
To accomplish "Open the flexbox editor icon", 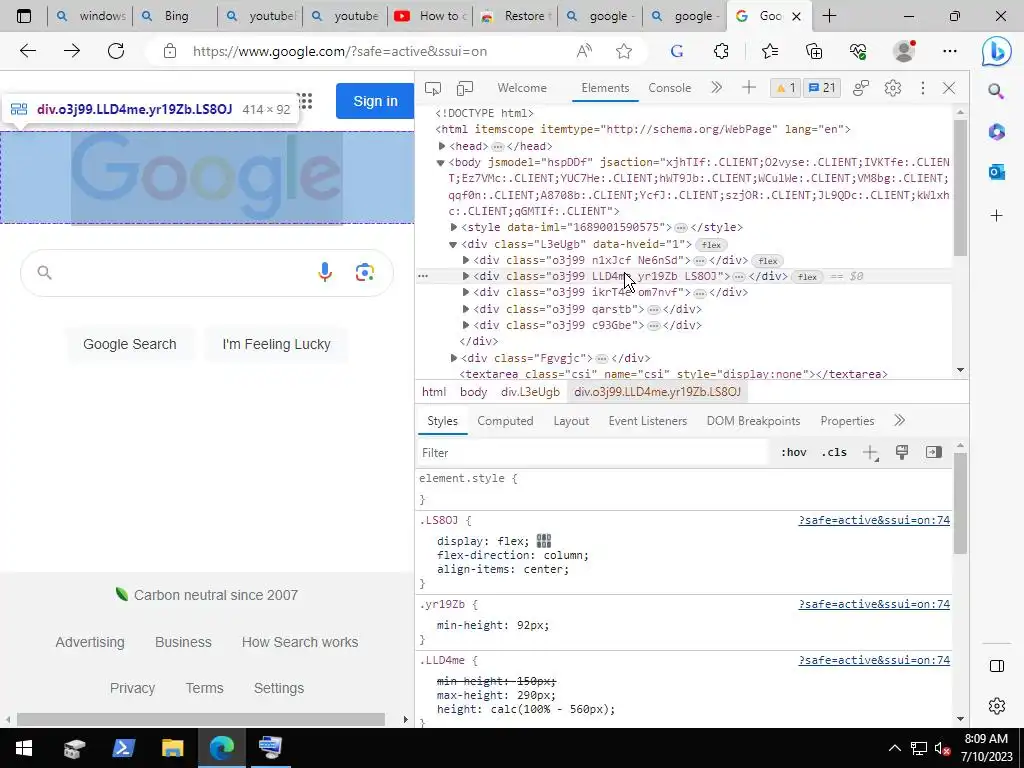I will coord(543,541).
